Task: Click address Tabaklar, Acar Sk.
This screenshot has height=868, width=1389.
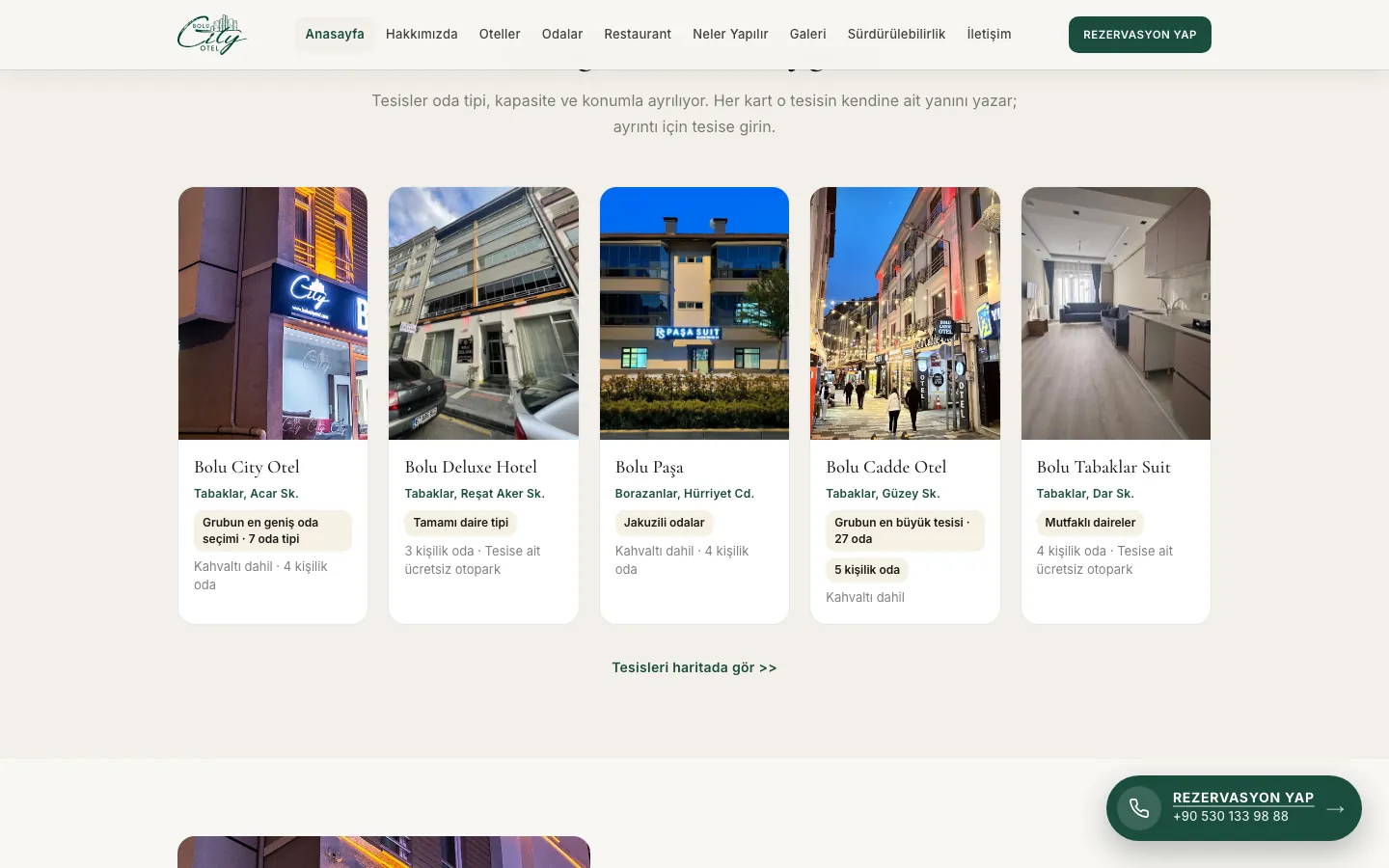Action: [246, 494]
